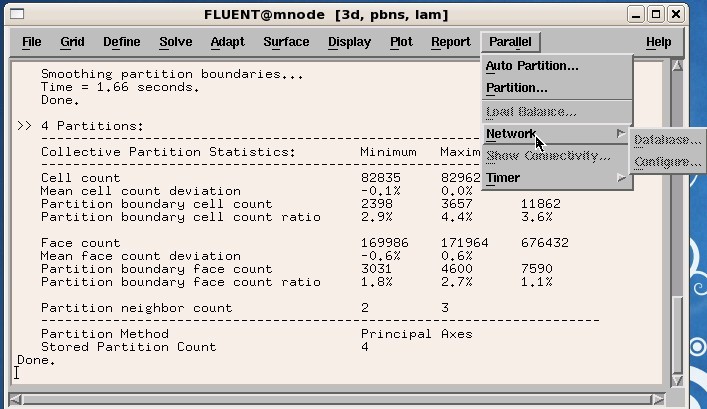The height and width of the screenshot is (409, 707).
Task: Select the Define menu
Action: click(x=121, y=42)
